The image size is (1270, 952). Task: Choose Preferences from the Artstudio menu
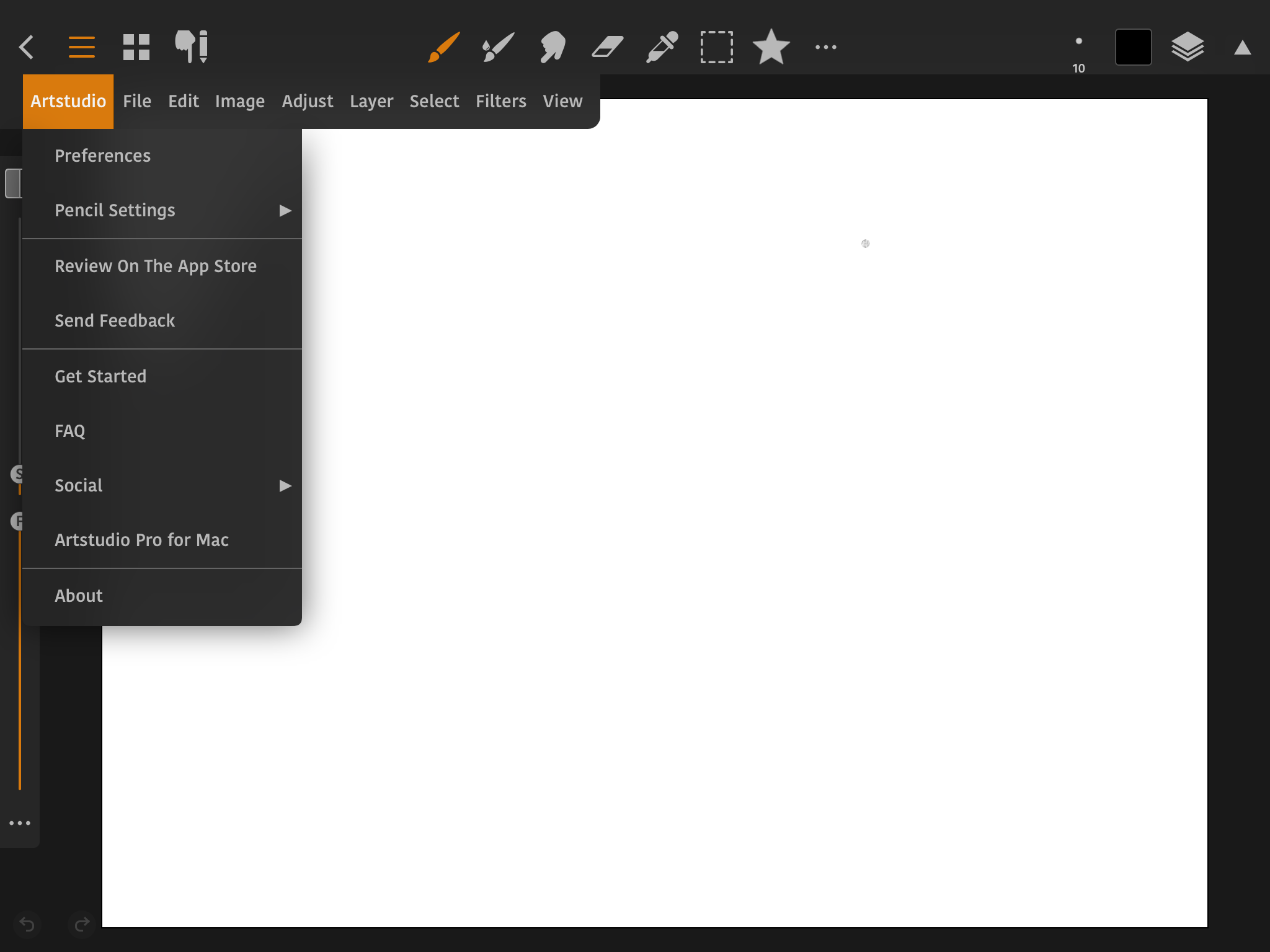103,156
